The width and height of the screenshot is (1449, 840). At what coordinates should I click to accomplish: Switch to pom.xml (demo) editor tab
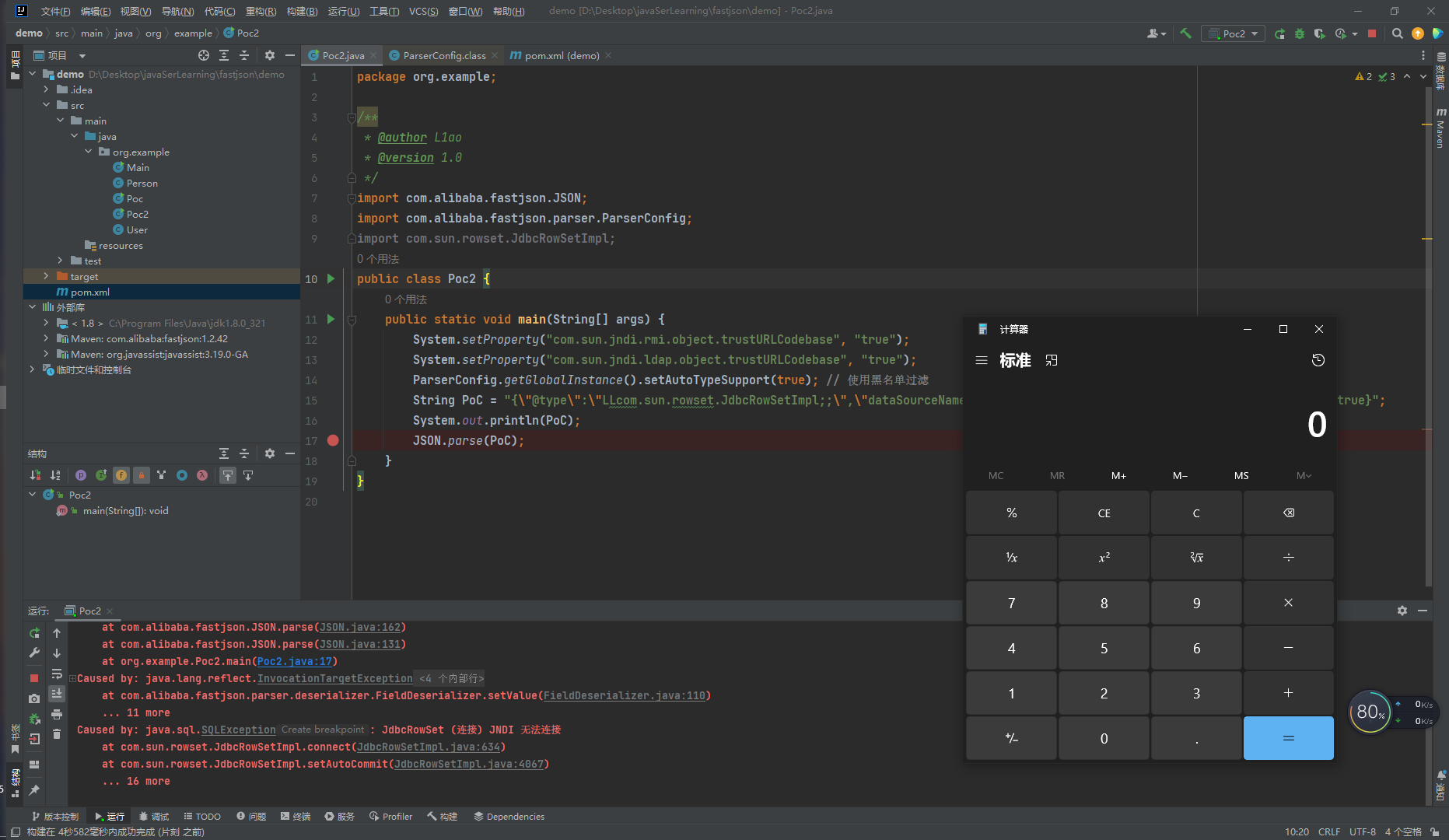coord(561,55)
